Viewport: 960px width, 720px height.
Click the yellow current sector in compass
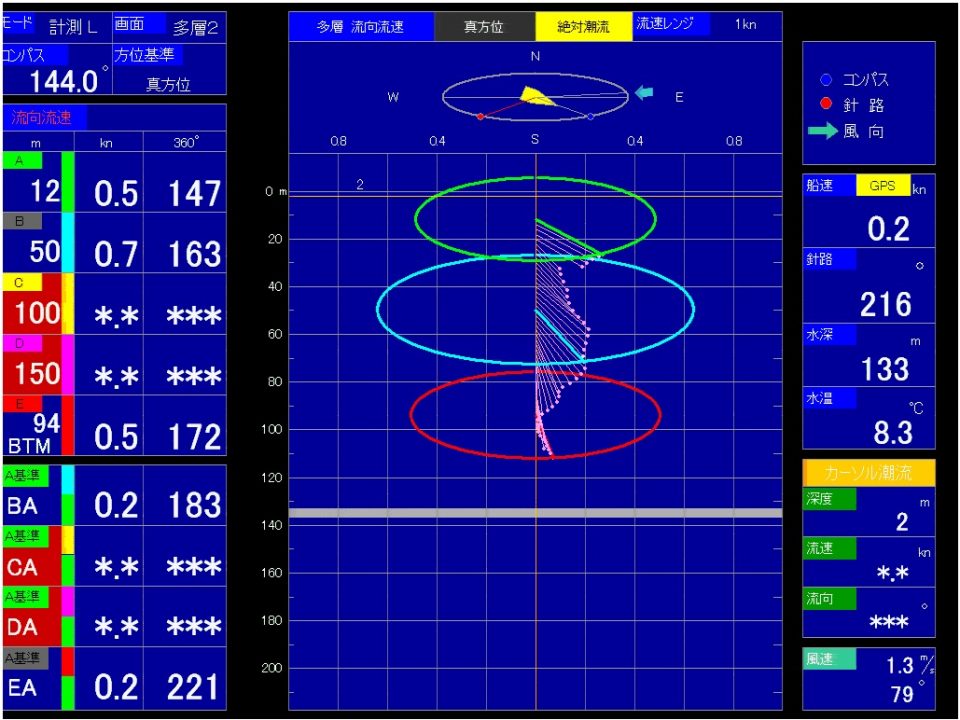click(536, 97)
